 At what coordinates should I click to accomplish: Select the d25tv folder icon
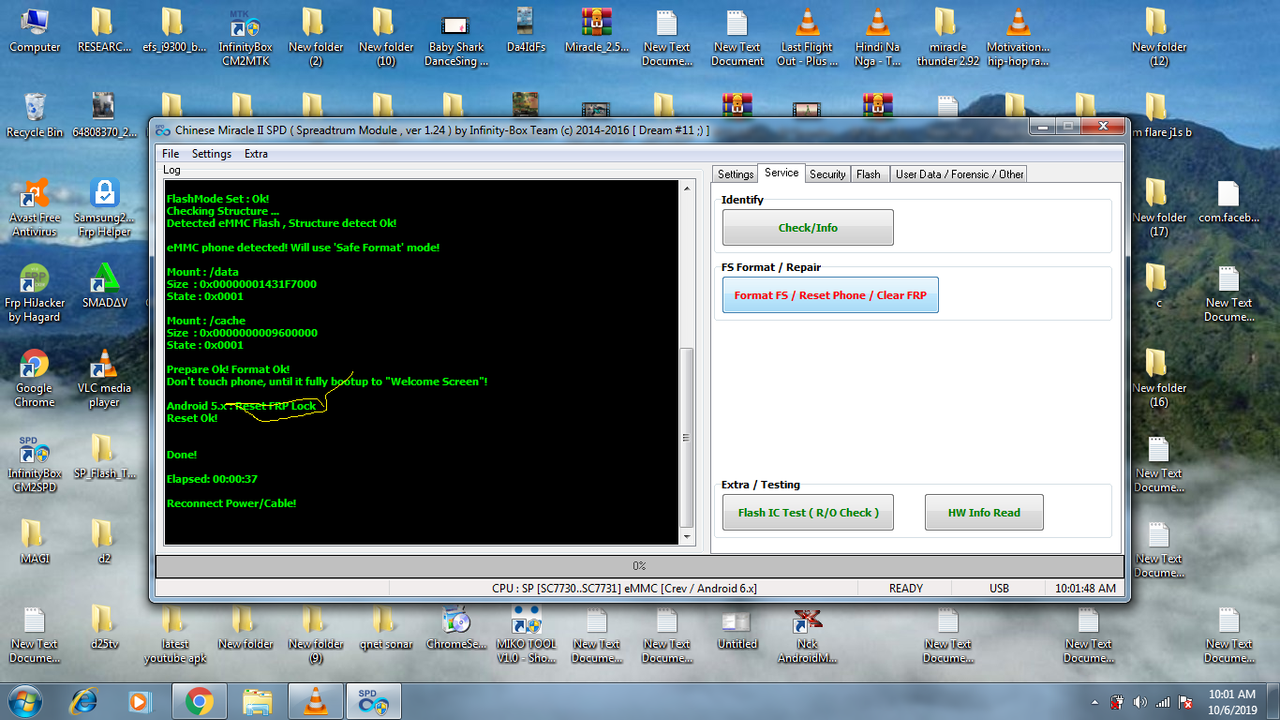pyautogui.click(x=104, y=627)
